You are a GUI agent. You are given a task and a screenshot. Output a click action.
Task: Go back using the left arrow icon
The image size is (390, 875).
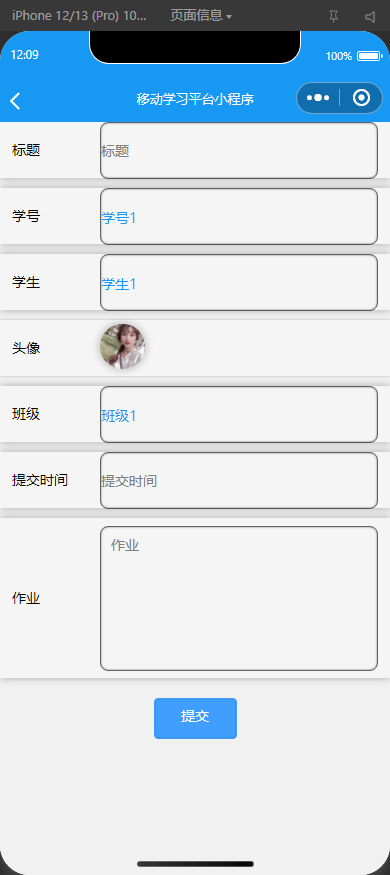point(15,101)
